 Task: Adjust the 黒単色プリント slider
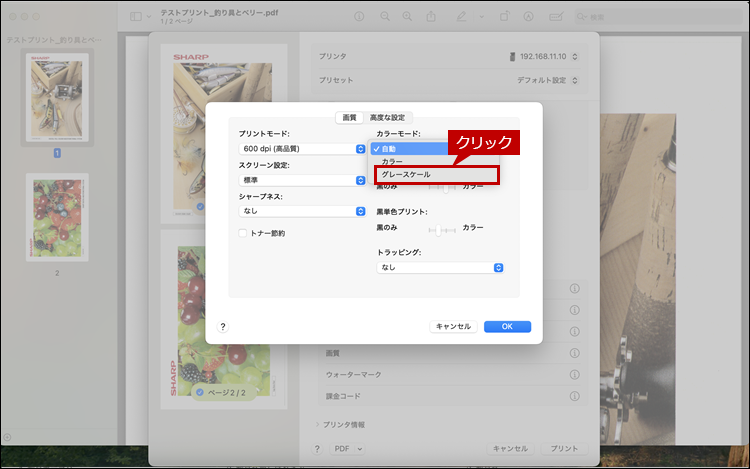point(437,229)
